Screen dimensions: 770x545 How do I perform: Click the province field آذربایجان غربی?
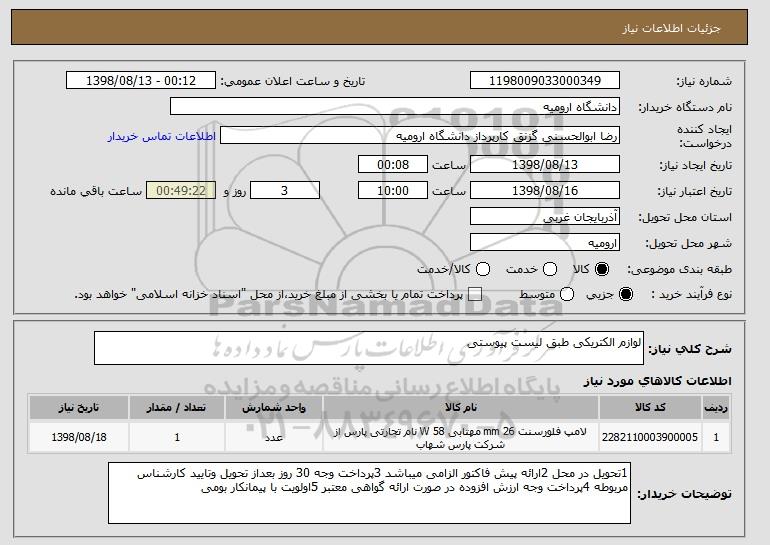(545, 217)
